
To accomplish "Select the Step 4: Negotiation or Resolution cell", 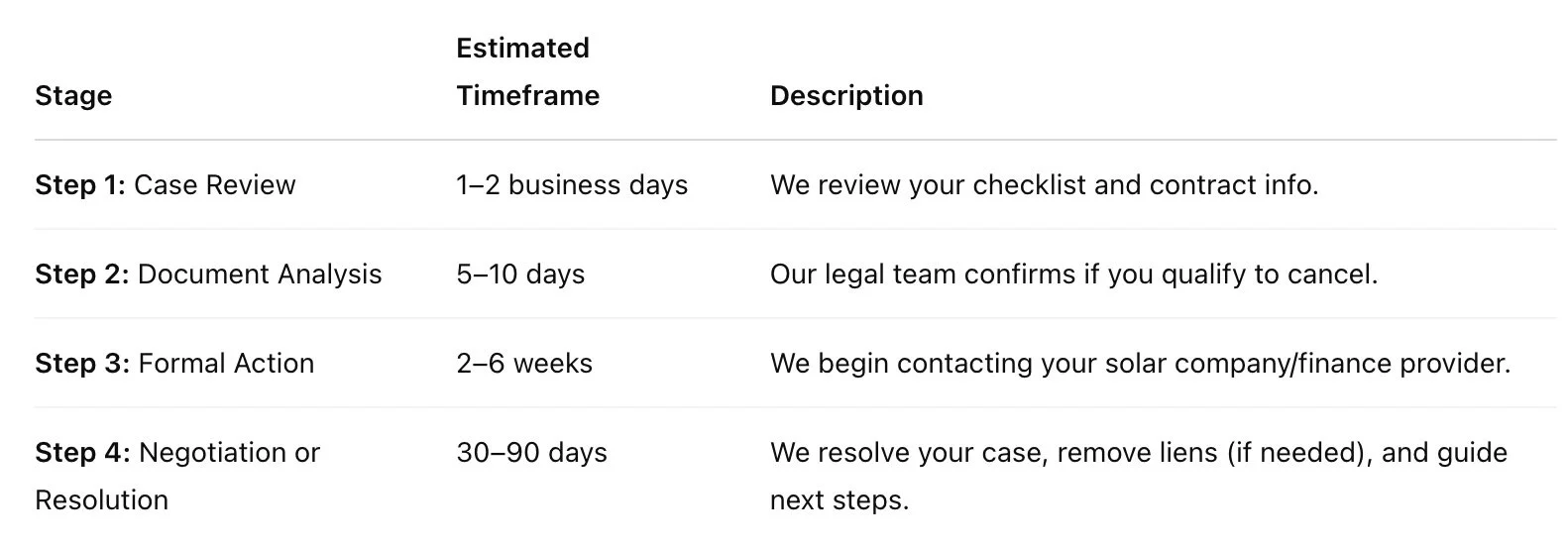I will coord(177,476).
